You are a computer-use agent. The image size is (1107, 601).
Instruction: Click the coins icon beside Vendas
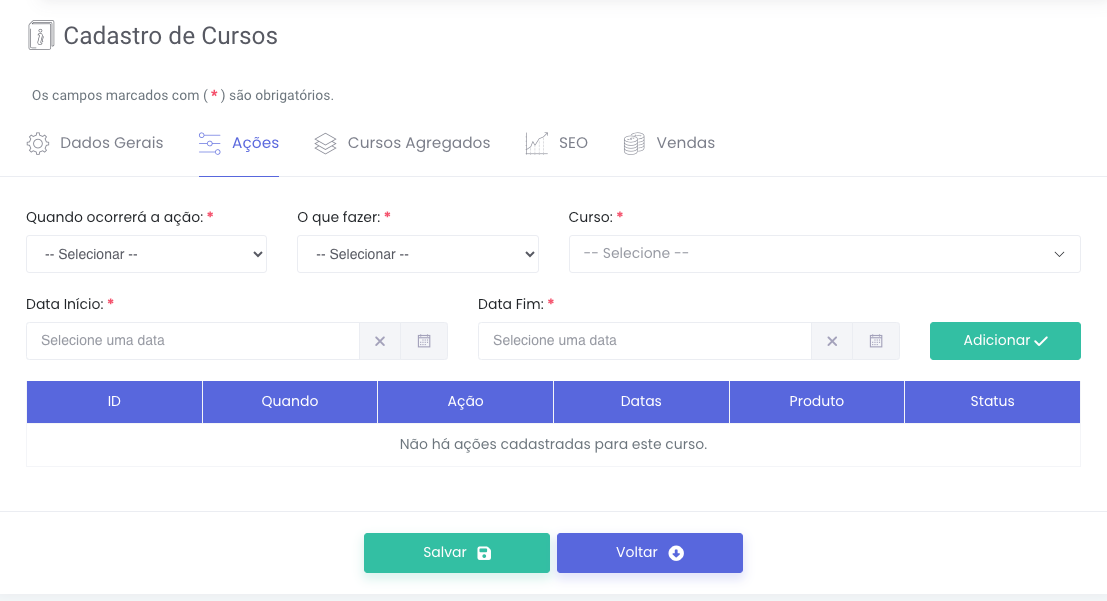634,143
